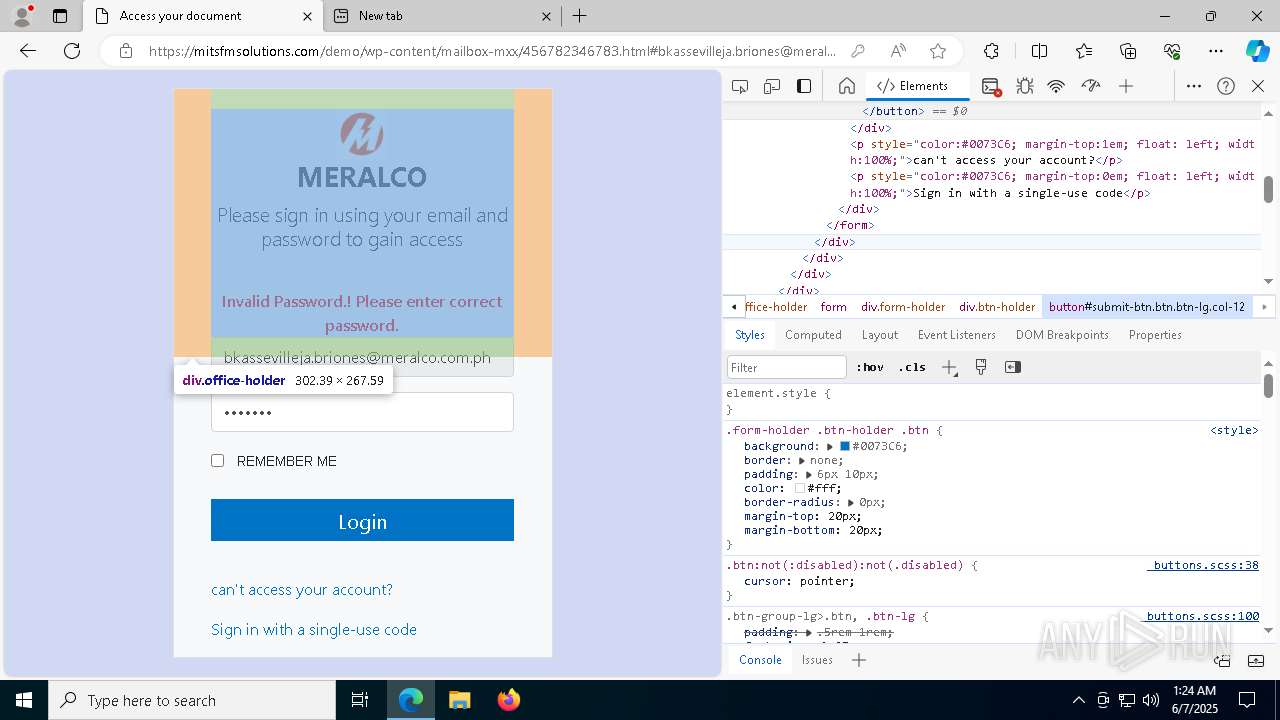Open Browser essentials heart icon
This screenshot has width=1280, height=720.
click(x=1172, y=51)
